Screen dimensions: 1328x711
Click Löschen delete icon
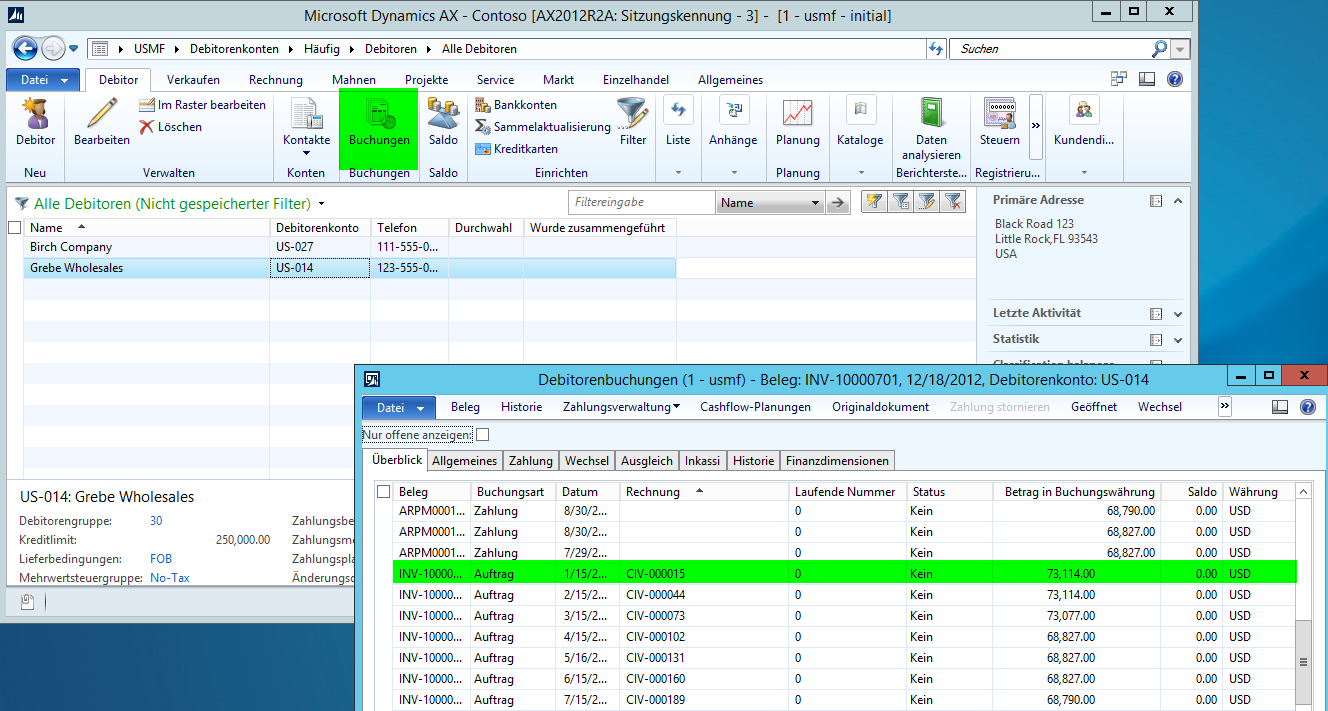coord(147,127)
